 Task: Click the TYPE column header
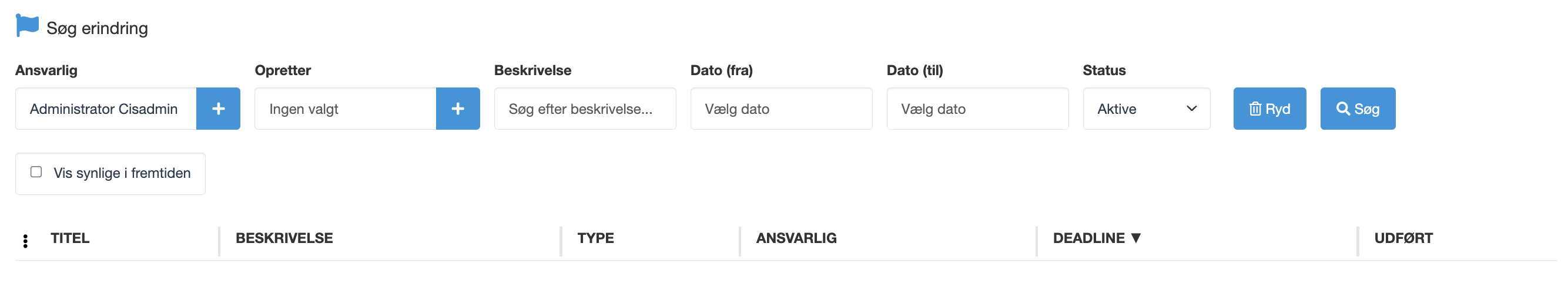pyautogui.click(x=595, y=238)
